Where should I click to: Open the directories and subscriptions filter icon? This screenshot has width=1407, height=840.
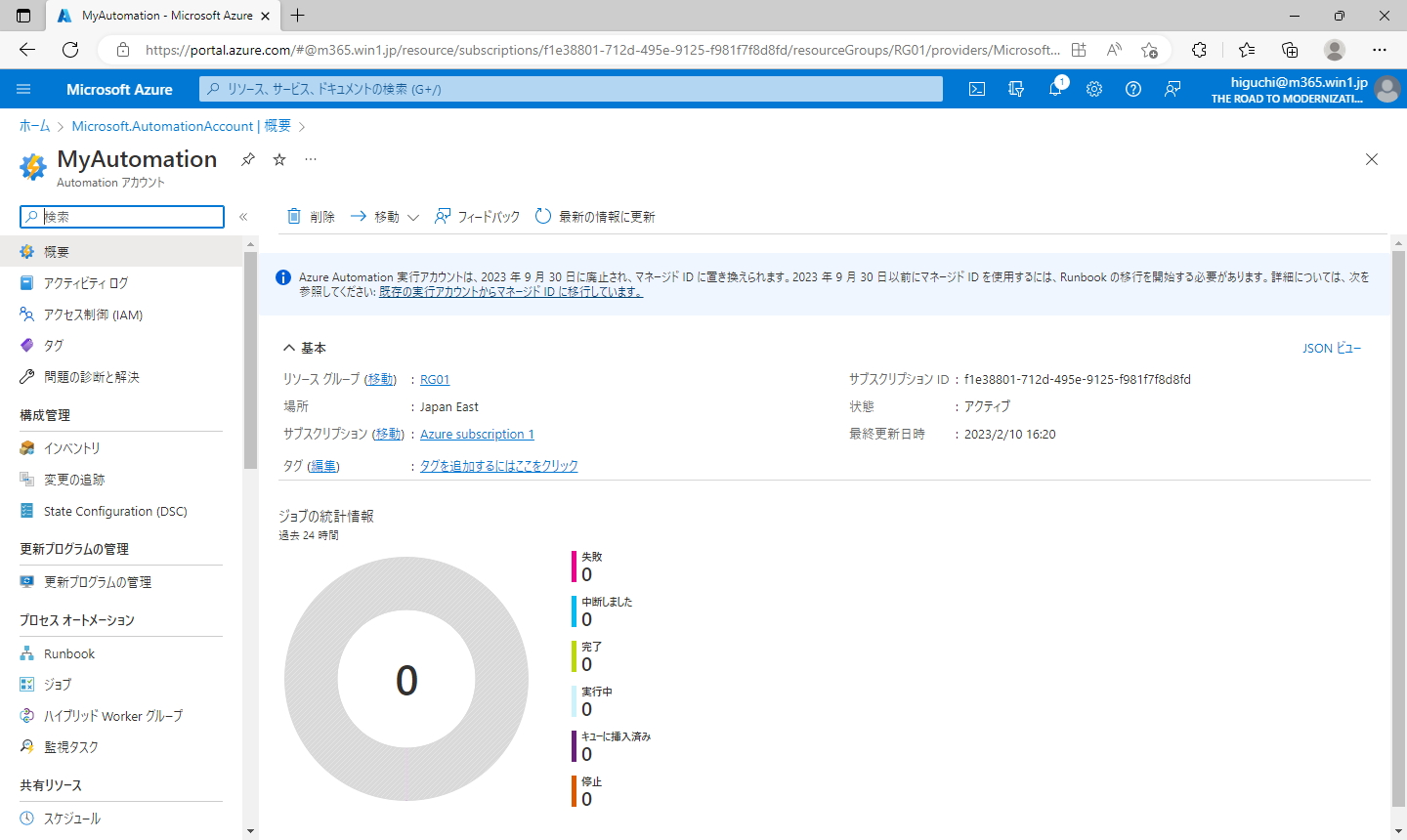point(1016,89)
